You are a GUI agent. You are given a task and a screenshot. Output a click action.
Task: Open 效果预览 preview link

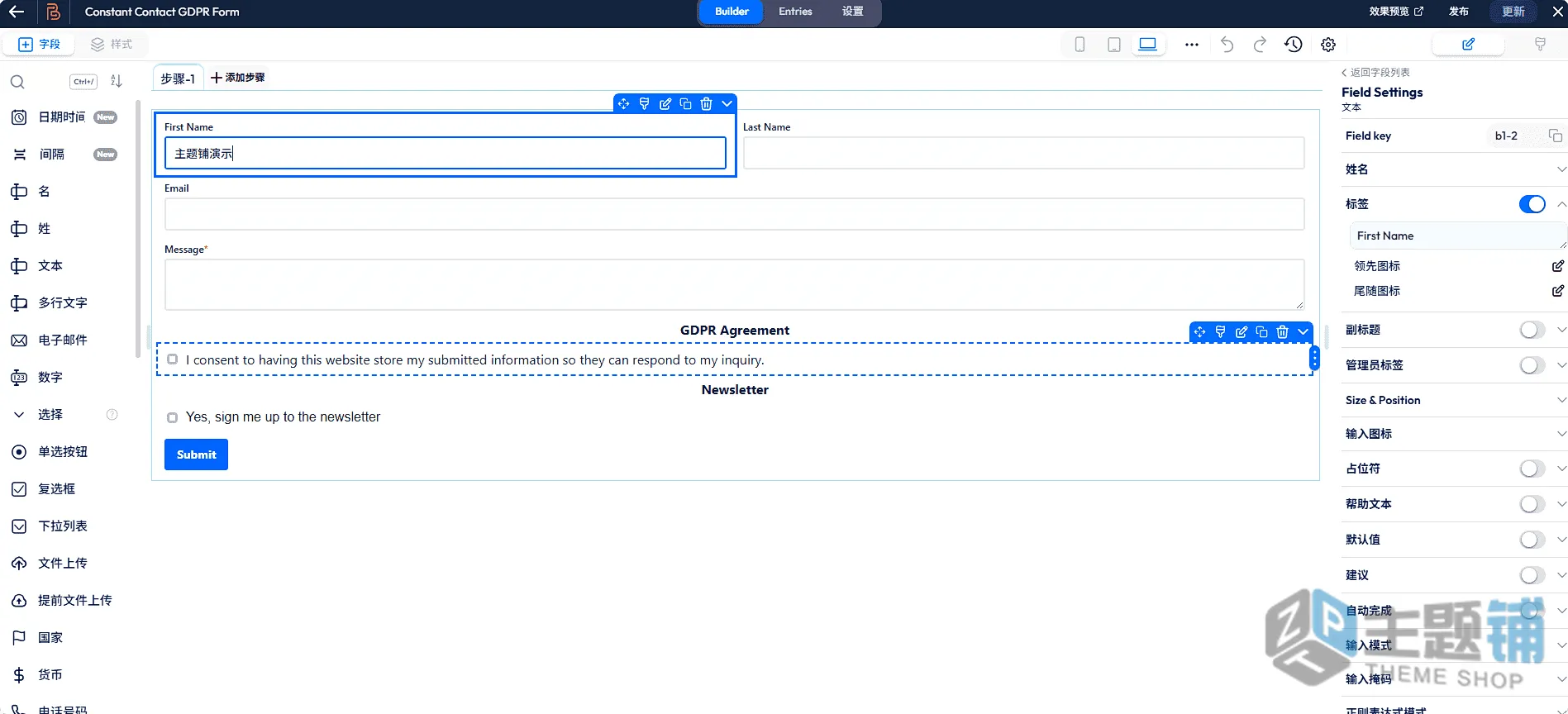(x=1396, y=12)
